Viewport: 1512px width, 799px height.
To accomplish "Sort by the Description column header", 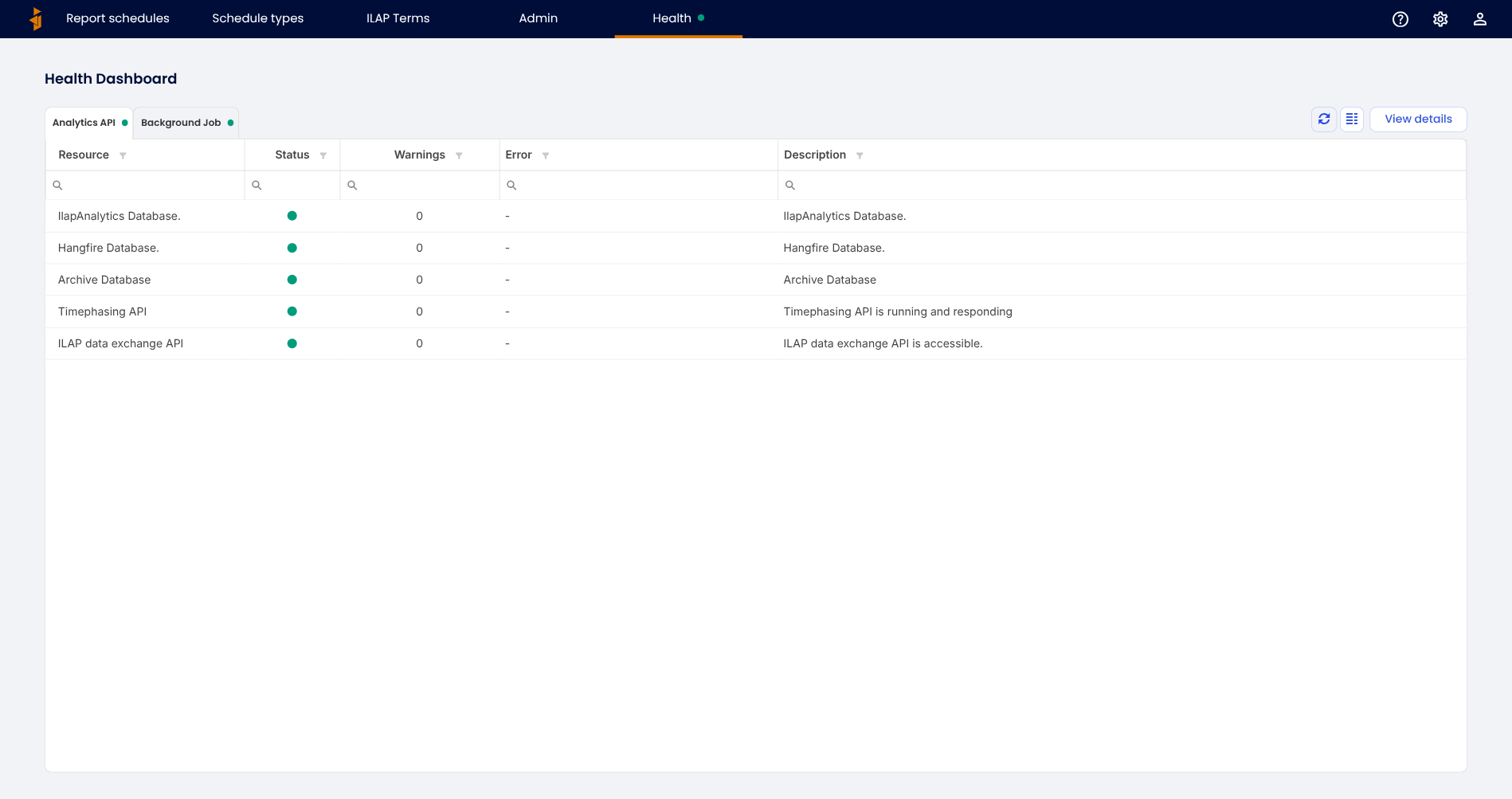I will (815, 155).
